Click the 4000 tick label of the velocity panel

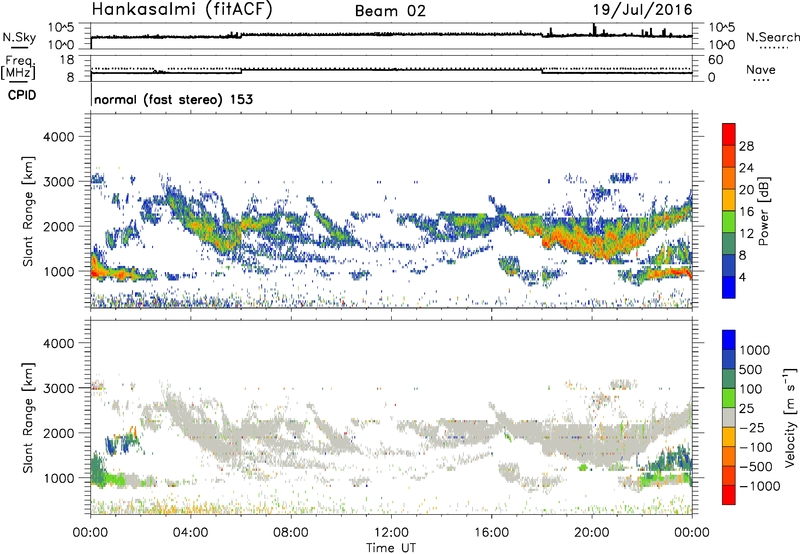click(x=58, y=343)
